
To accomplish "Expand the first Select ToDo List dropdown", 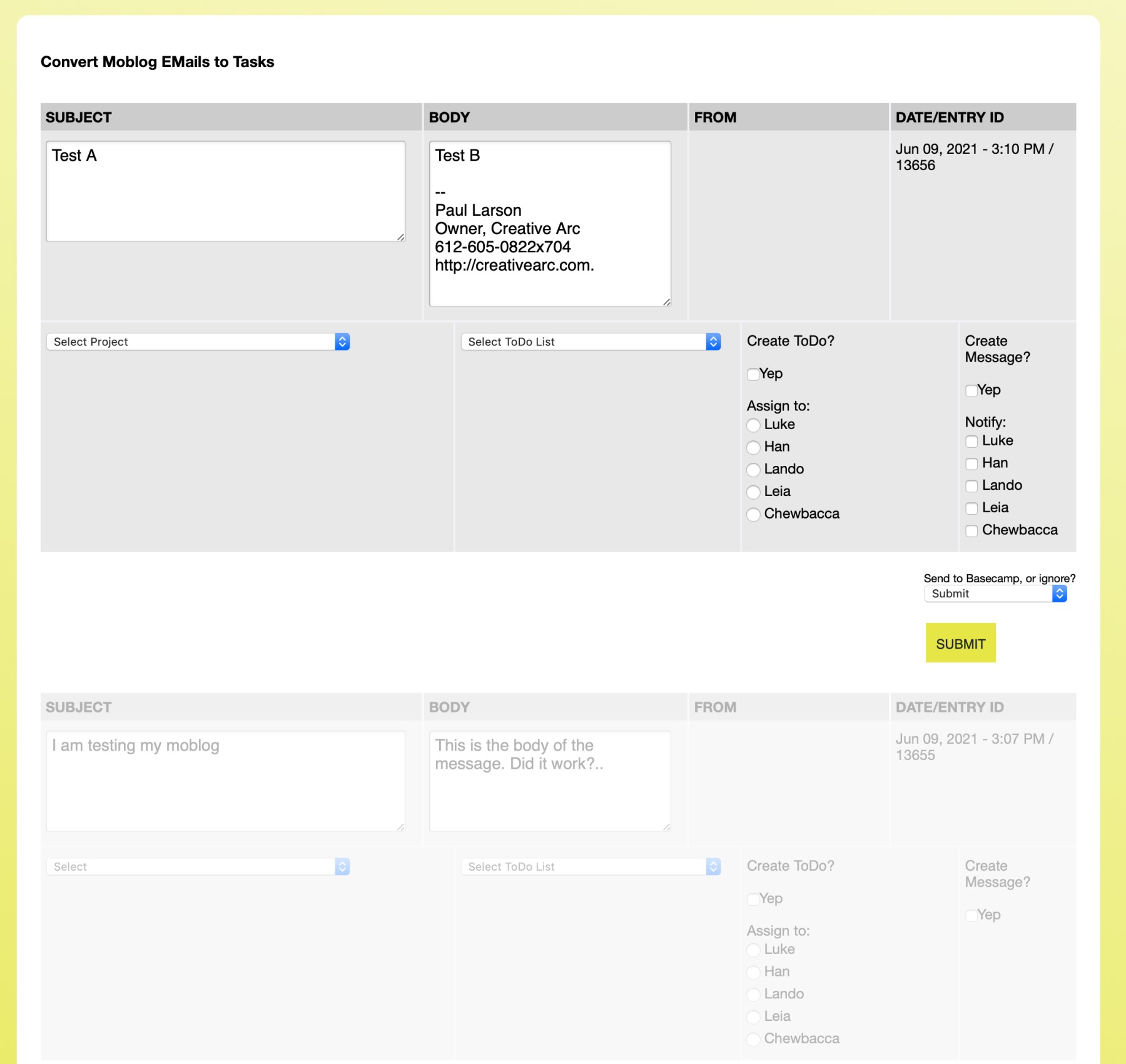I will [x=591, y=342].
